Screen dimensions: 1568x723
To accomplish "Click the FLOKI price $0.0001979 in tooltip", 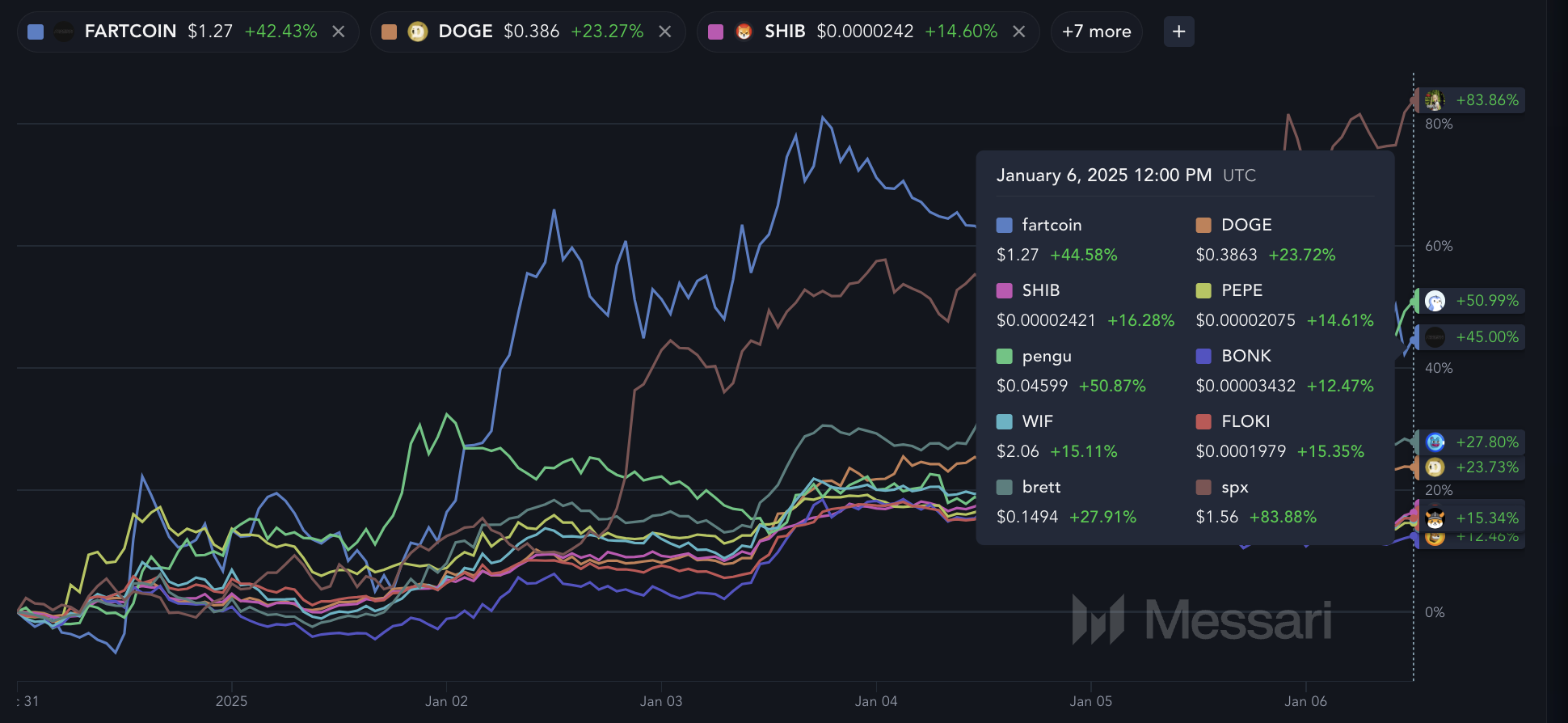I will (1241, 451).
